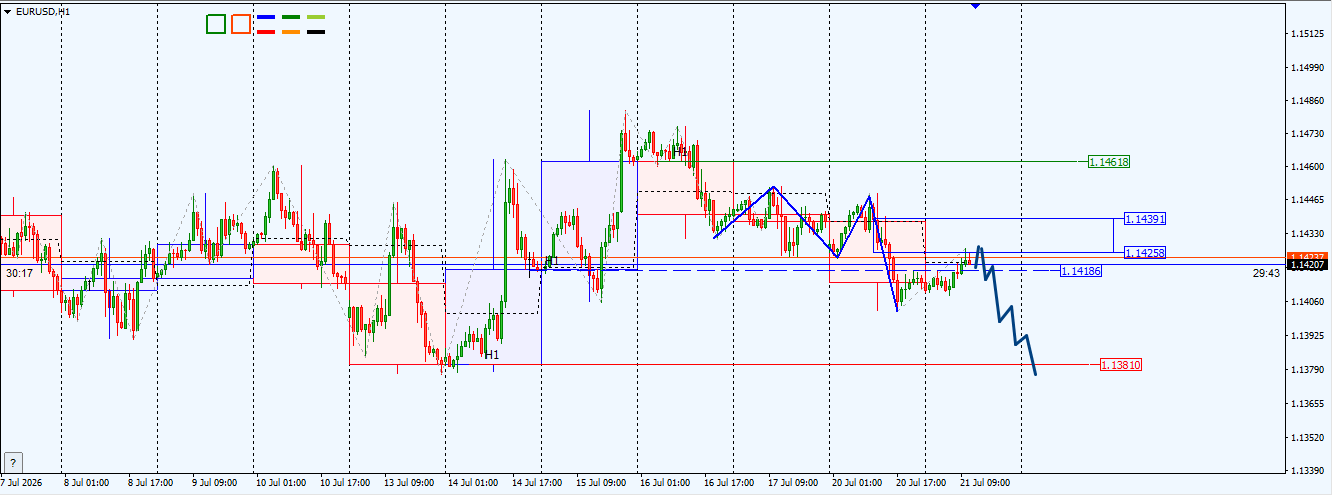Click the 30:17 timer text
Viewport: 1332px width, 495px height.
tap(19, 272)
